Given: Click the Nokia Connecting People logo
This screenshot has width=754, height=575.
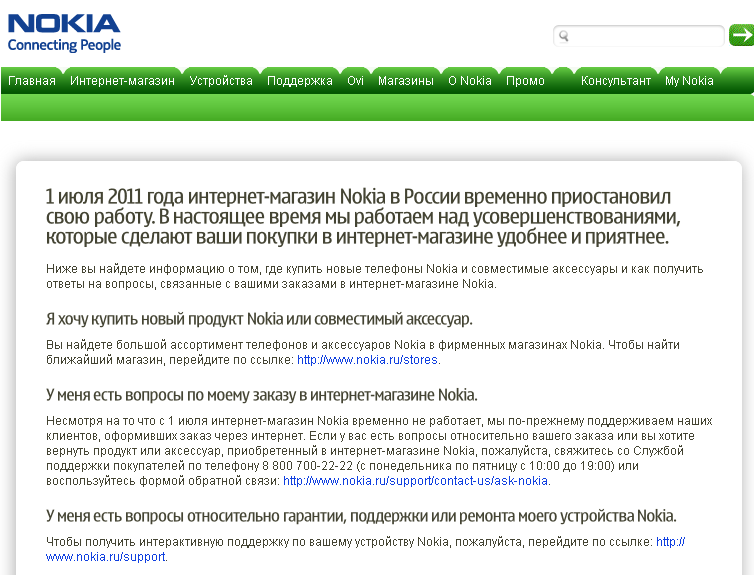Looking at the screenshot, I should [64, 33].
